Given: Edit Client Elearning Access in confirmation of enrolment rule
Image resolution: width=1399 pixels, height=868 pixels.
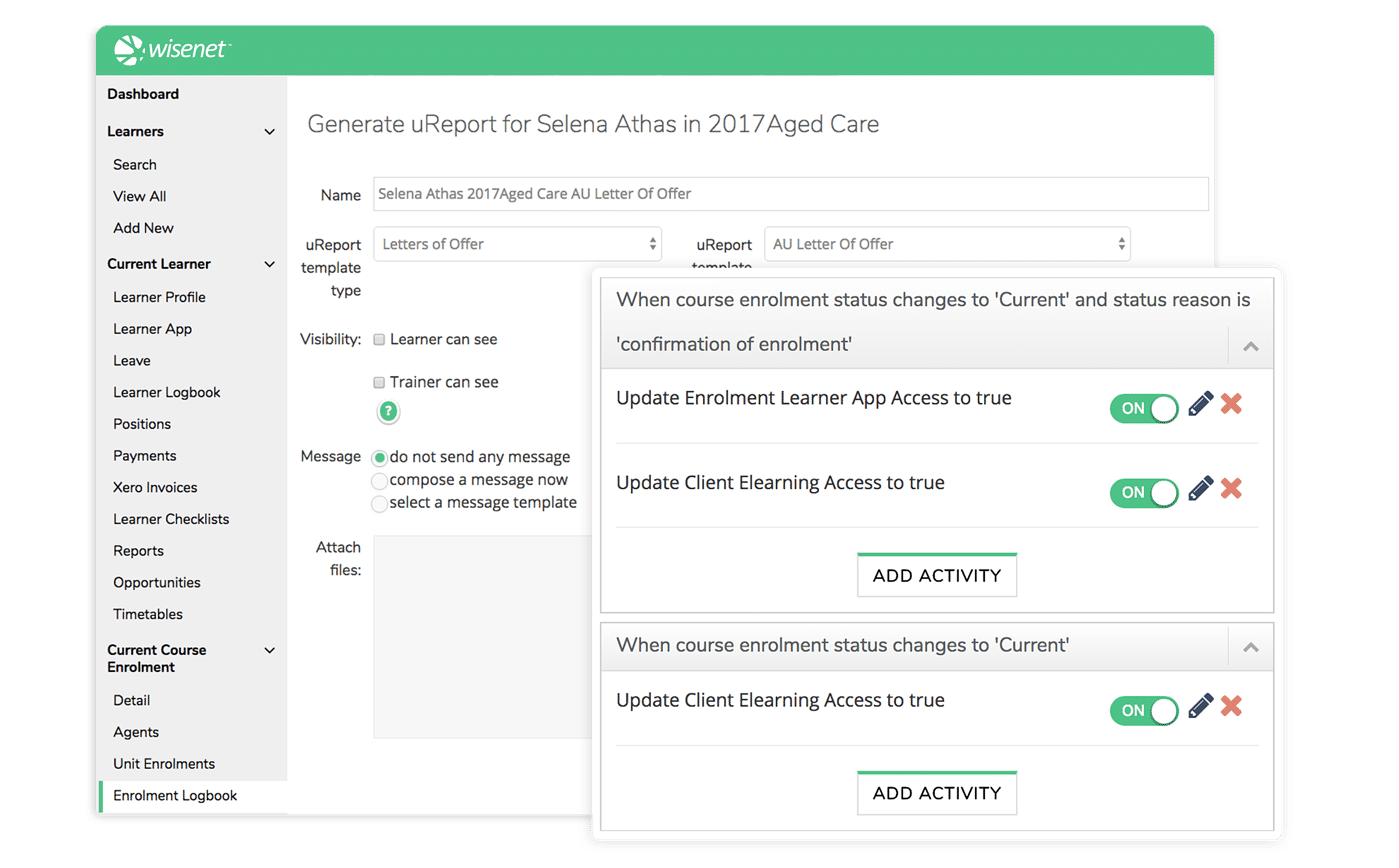Looking at the screenshot, I should click(1201, 489).
